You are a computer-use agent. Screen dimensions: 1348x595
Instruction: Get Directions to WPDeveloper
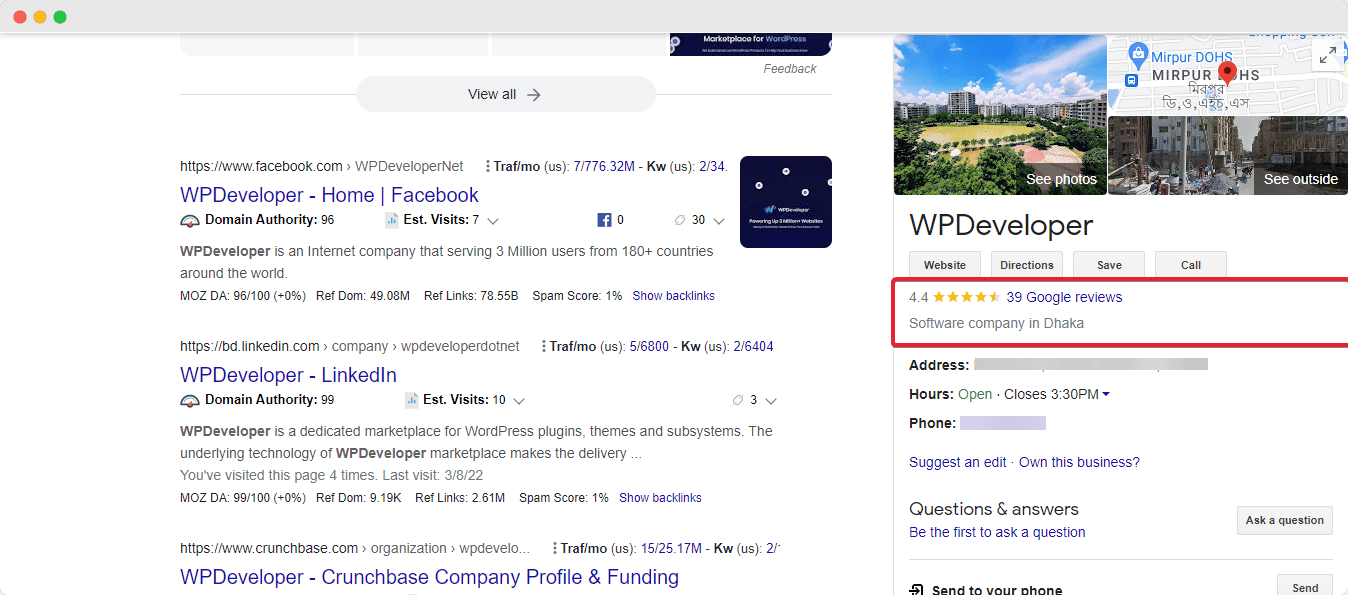coord(1027,265)
